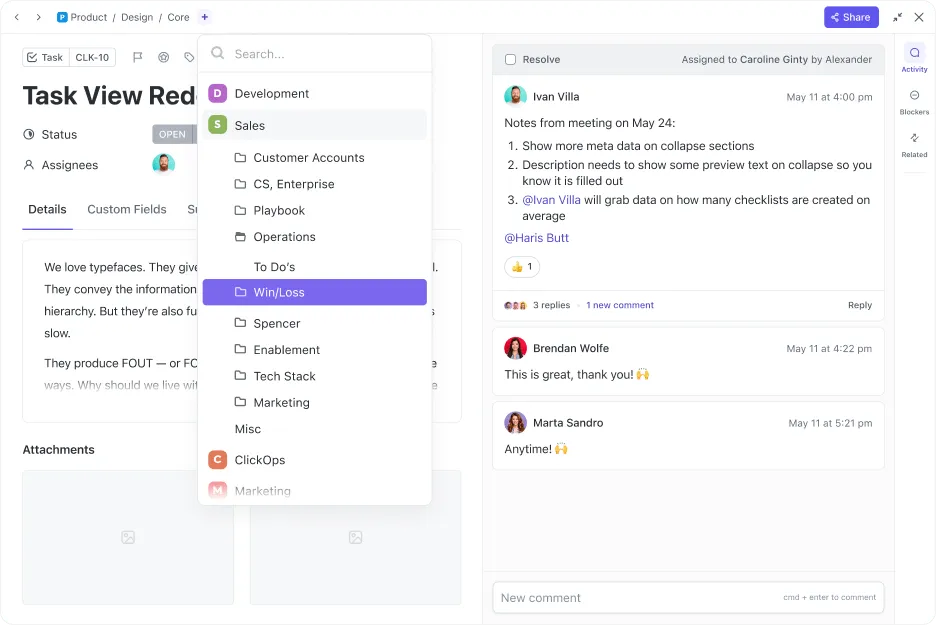Click the @Ivan Villa mention
Image resolution: width=936 pixels, height=625 pixels.
pyautogui.click(x=551, y=200)
